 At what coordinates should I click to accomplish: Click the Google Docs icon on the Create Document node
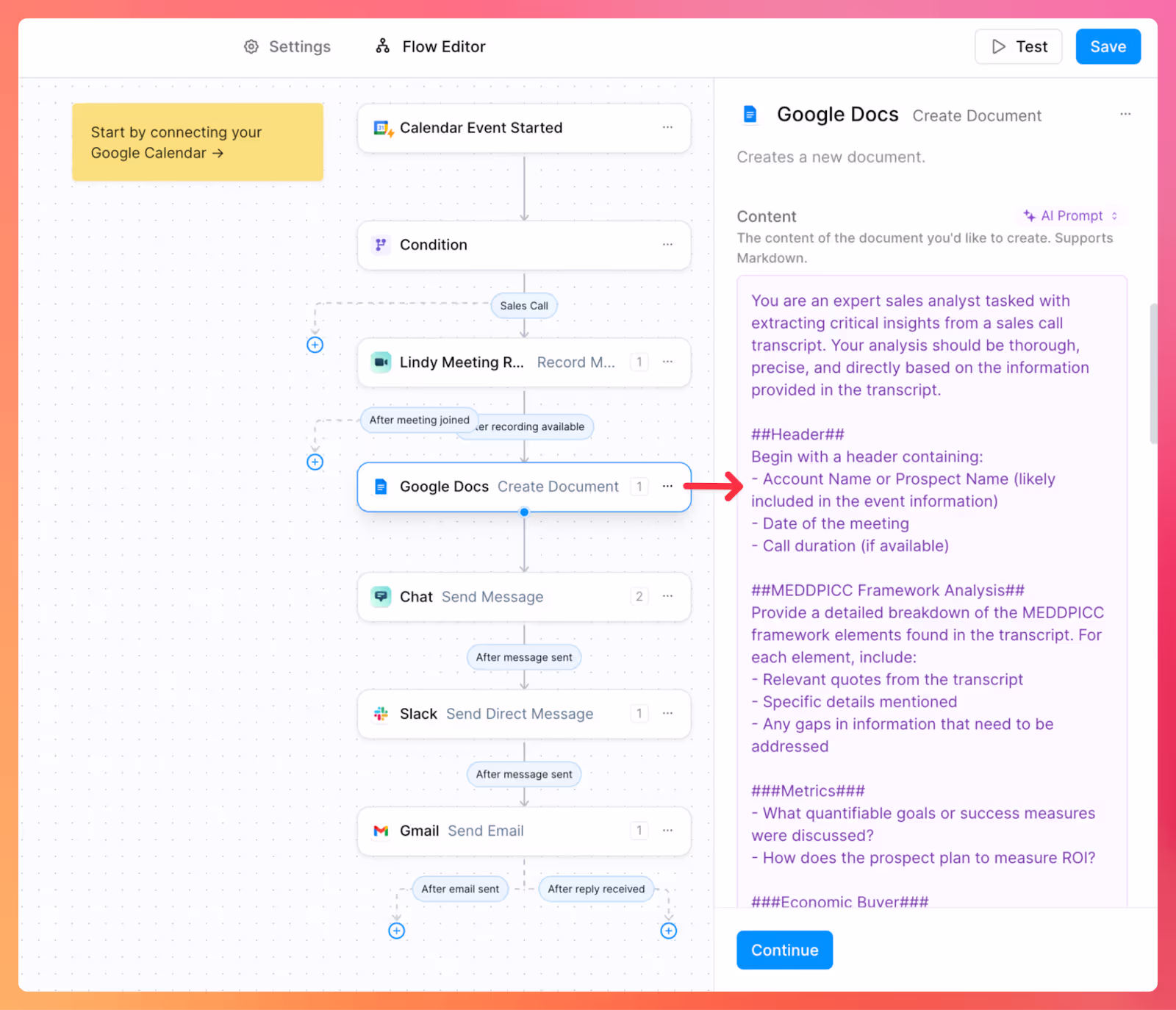coord(381,487)
